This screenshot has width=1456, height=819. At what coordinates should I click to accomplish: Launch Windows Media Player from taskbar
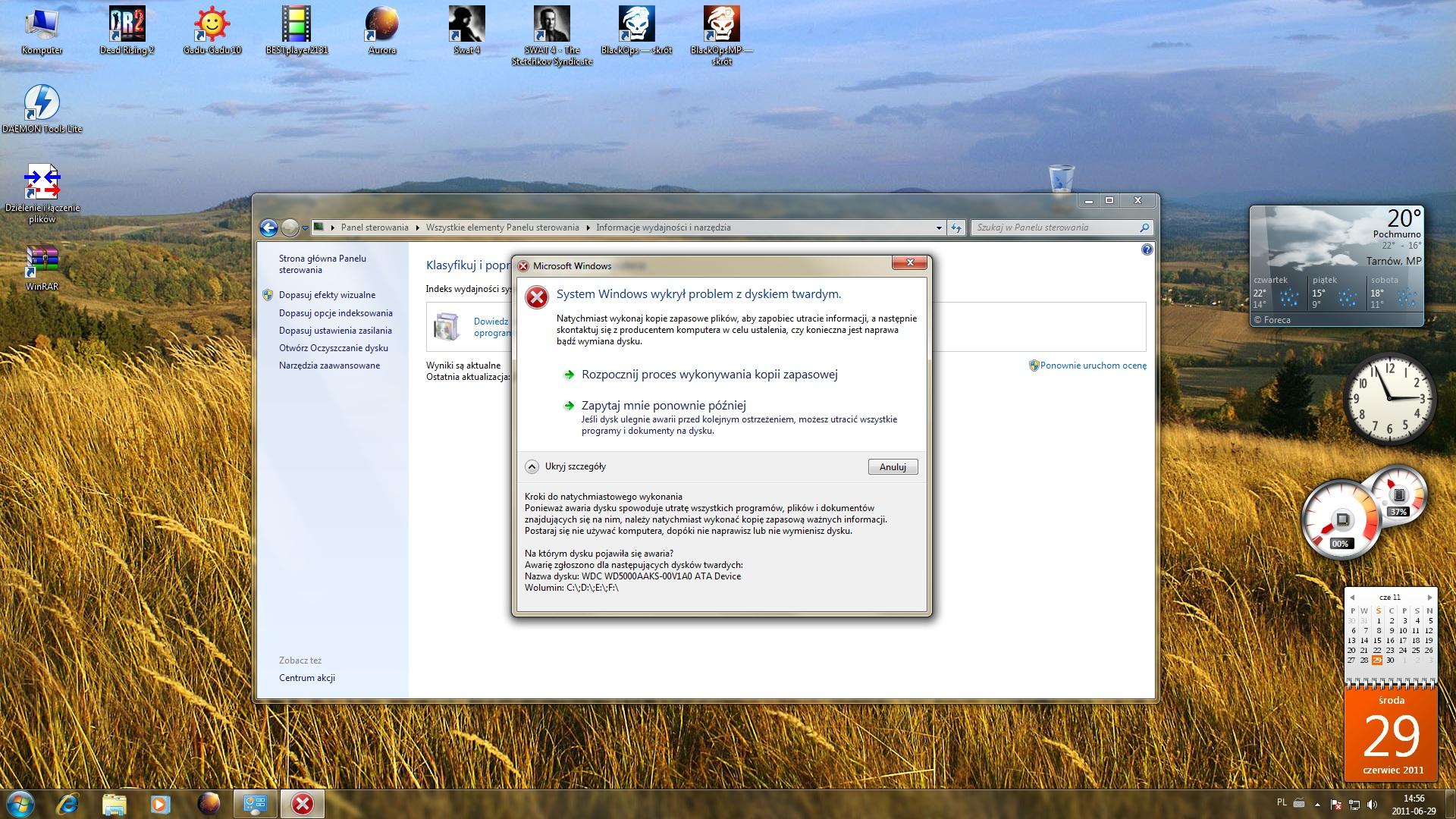(160, 804)
